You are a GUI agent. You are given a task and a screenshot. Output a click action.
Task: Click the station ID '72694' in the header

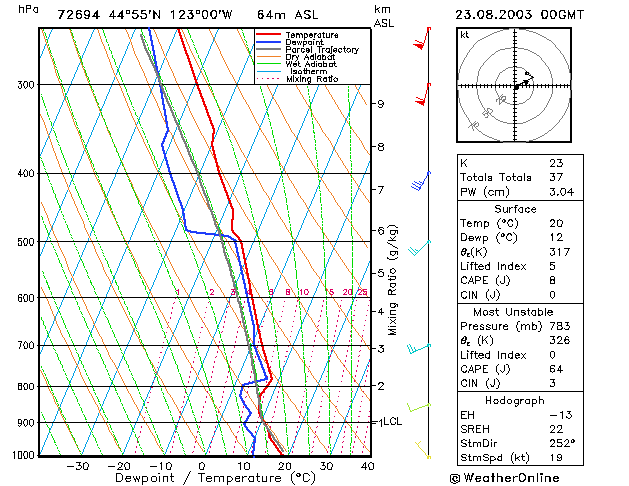(78, 15)
